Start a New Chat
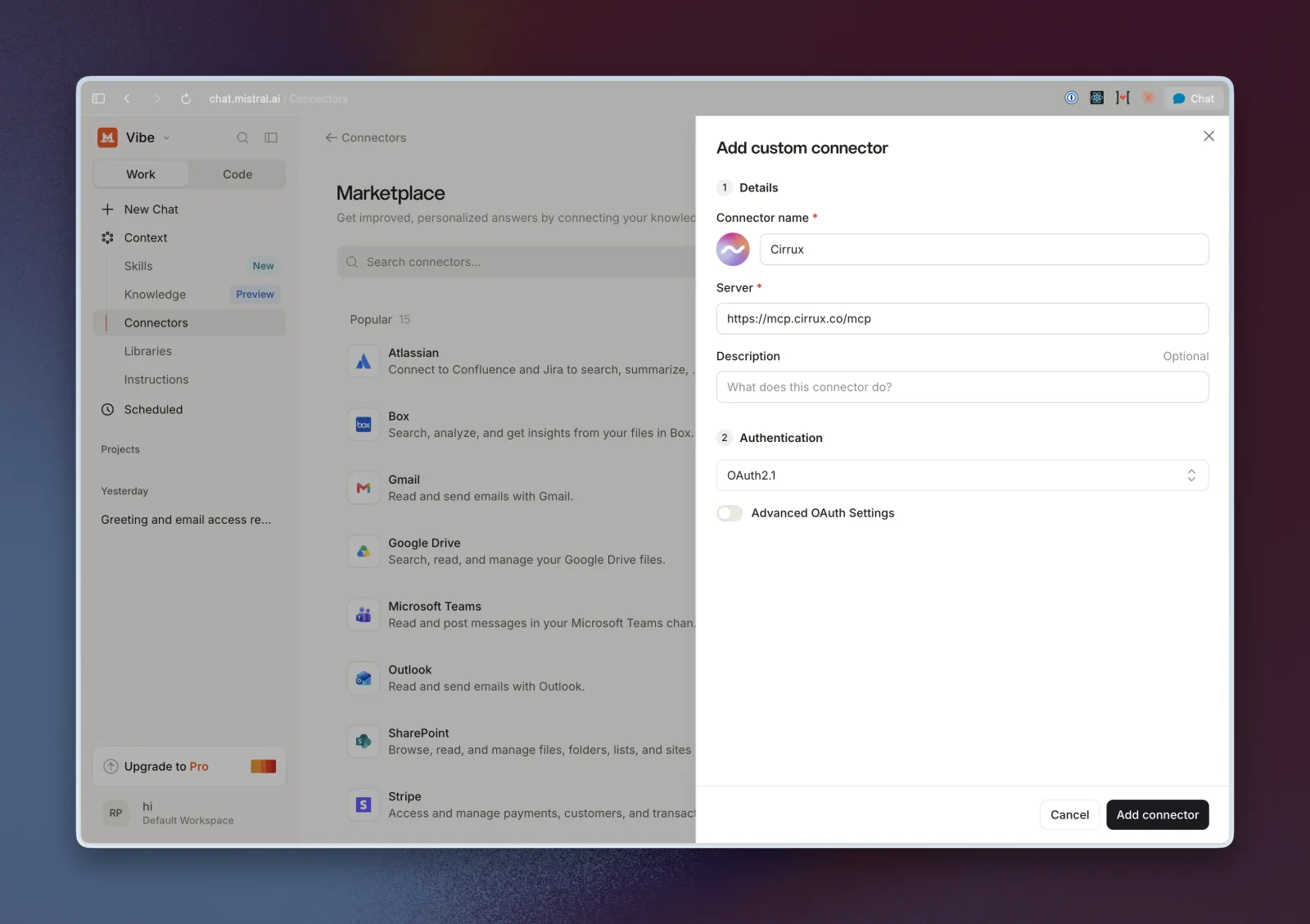1310x924 pixels. point(189,210)
